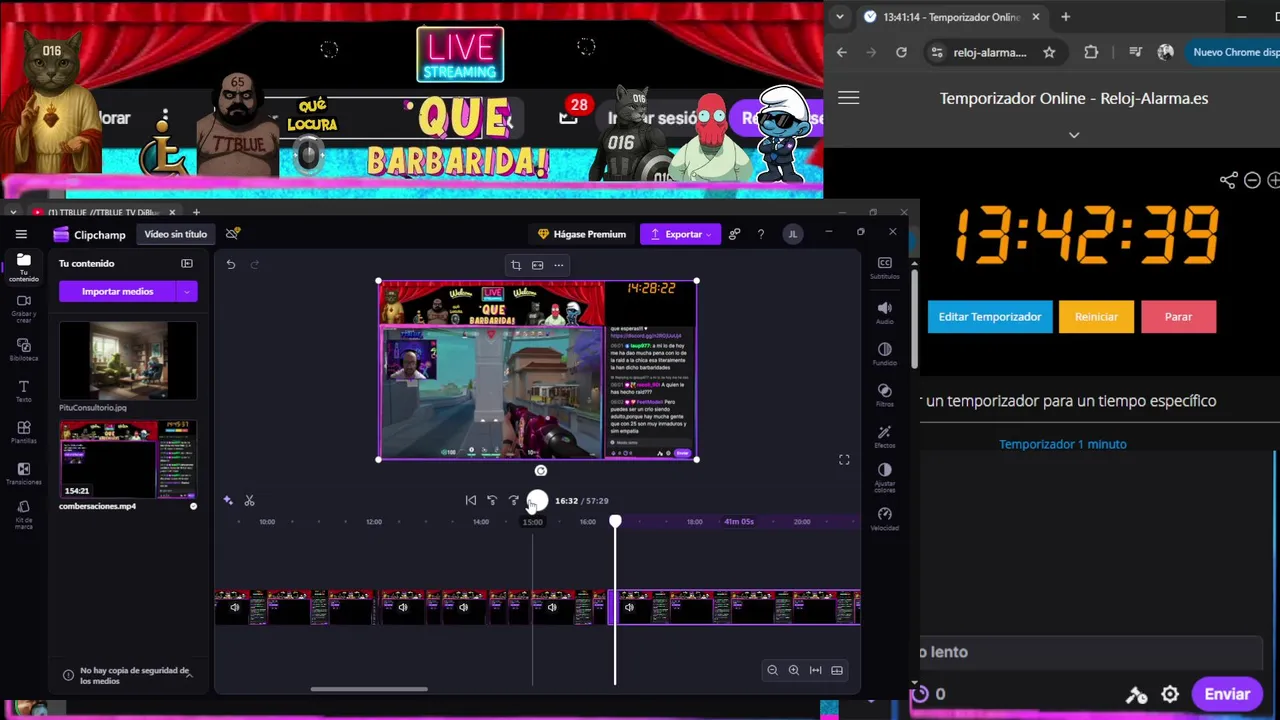Click Editar Temporizador in the timer page
1280x720 pixels.
click(x=990, y=316)
